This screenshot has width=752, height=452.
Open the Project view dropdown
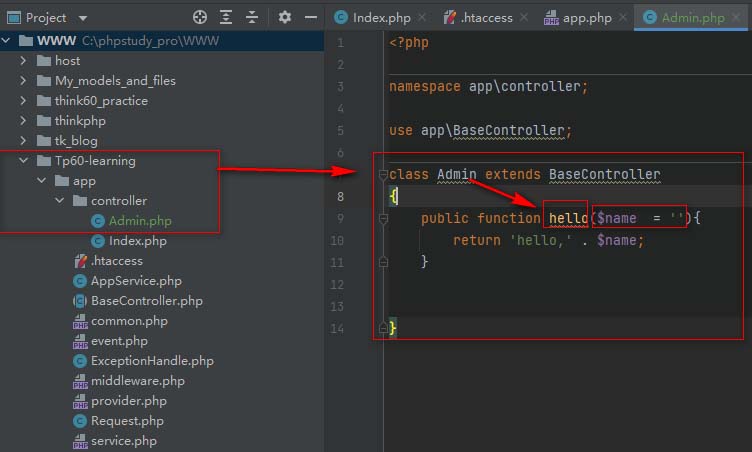(82, 18)
